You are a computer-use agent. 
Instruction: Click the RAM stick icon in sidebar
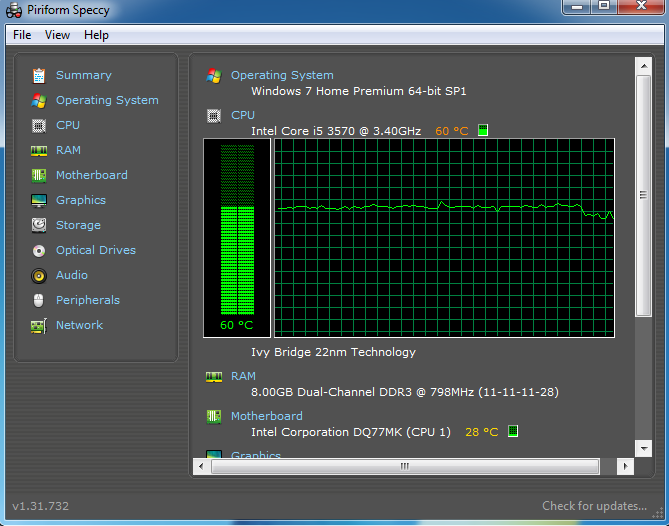pyautogui.click(x=39, y=151)
